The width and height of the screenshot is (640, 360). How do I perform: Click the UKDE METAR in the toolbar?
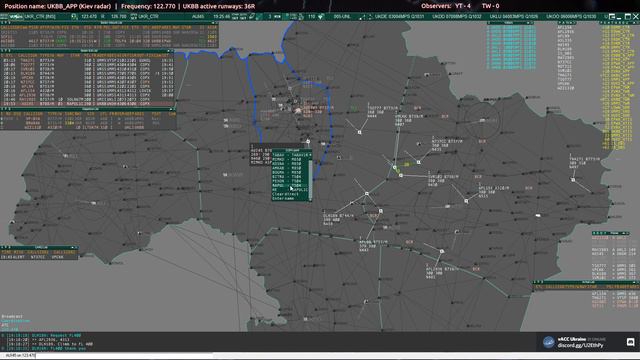(x=400, y=17)
